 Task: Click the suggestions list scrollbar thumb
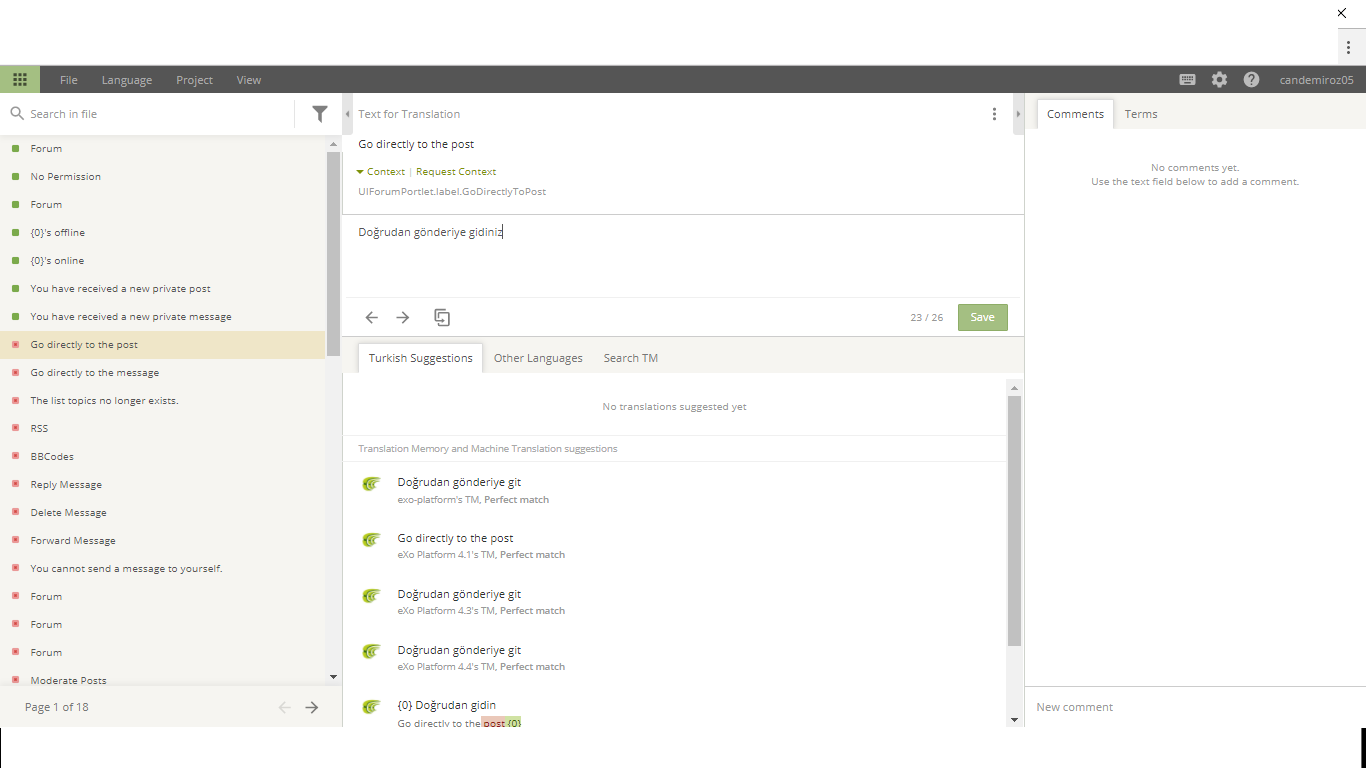(x=1014, y=520)
